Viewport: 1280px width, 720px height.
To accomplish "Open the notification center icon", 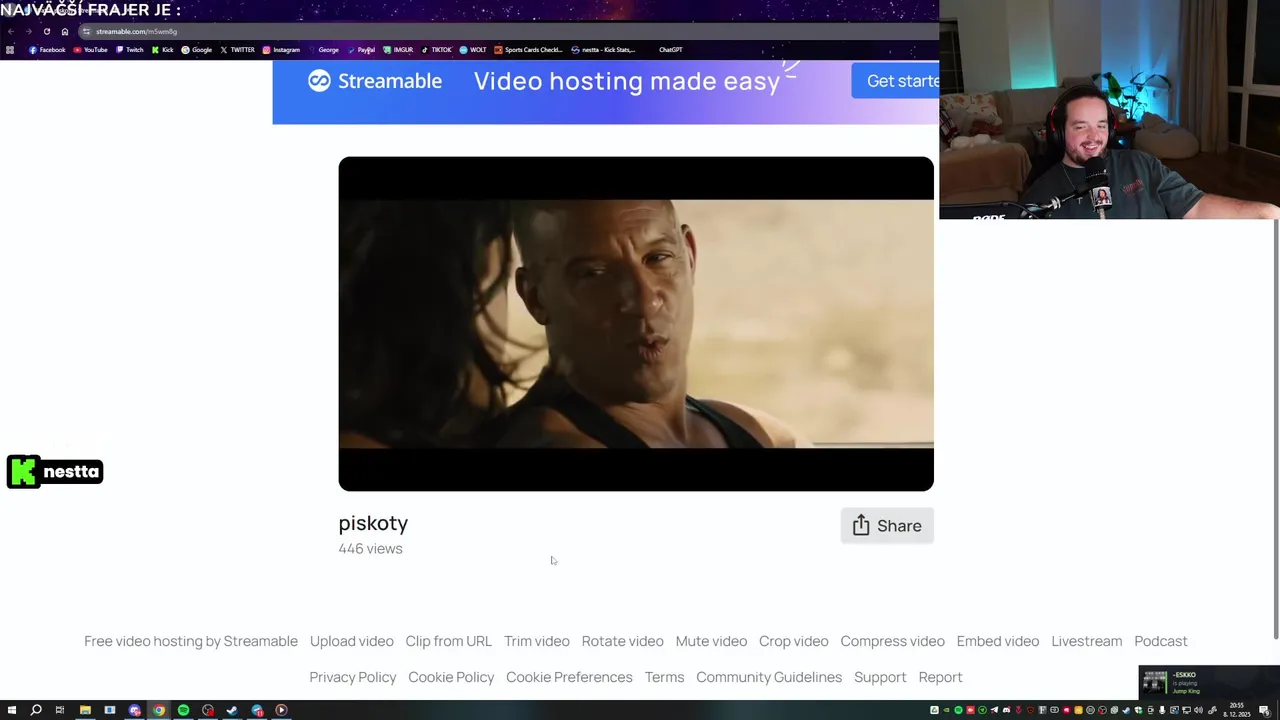I will (1264, 711).
